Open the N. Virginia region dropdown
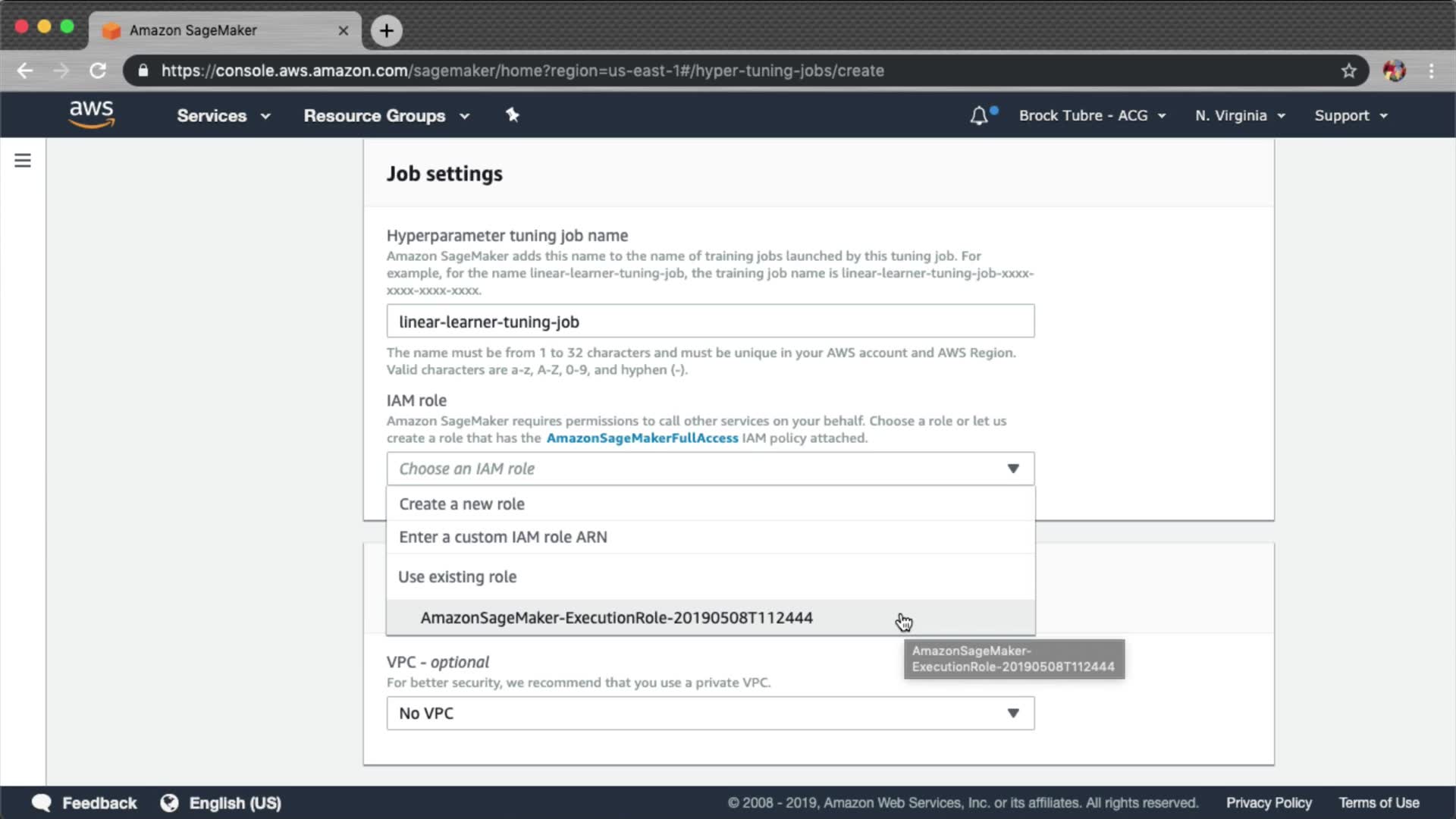Screen dimensions: 1456x819 click(1240, 116)
